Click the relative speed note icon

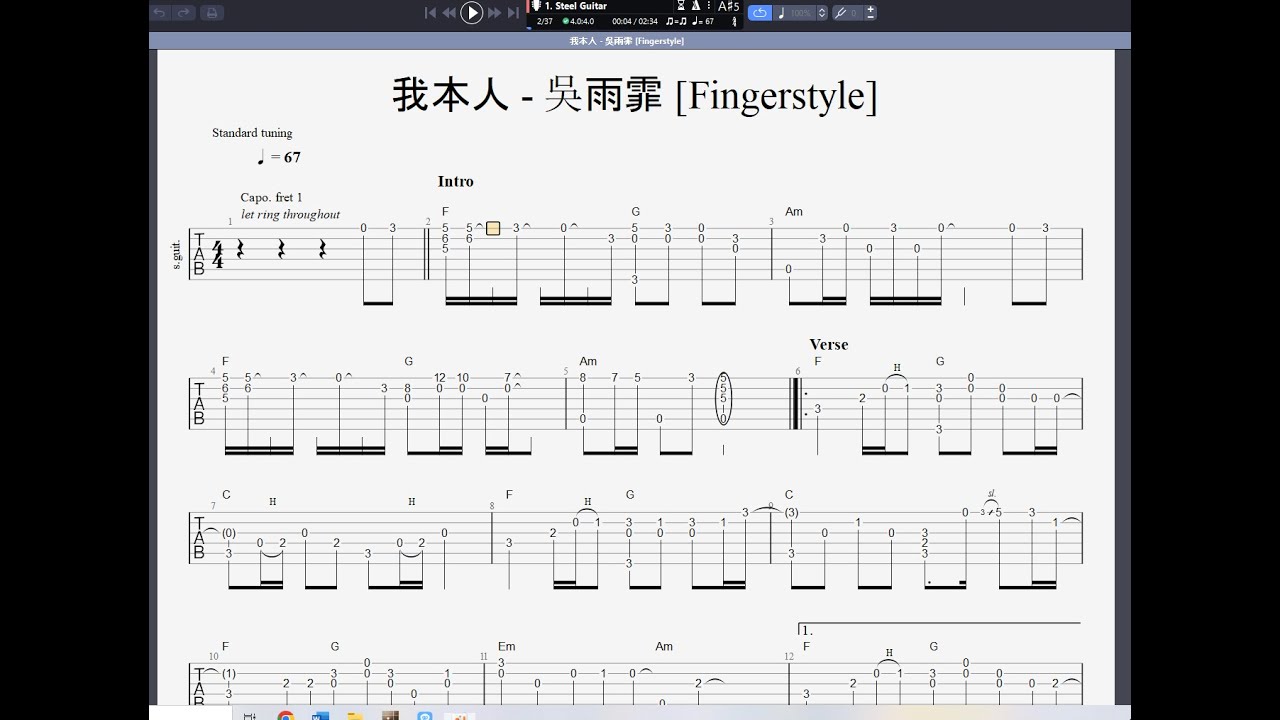782,13
